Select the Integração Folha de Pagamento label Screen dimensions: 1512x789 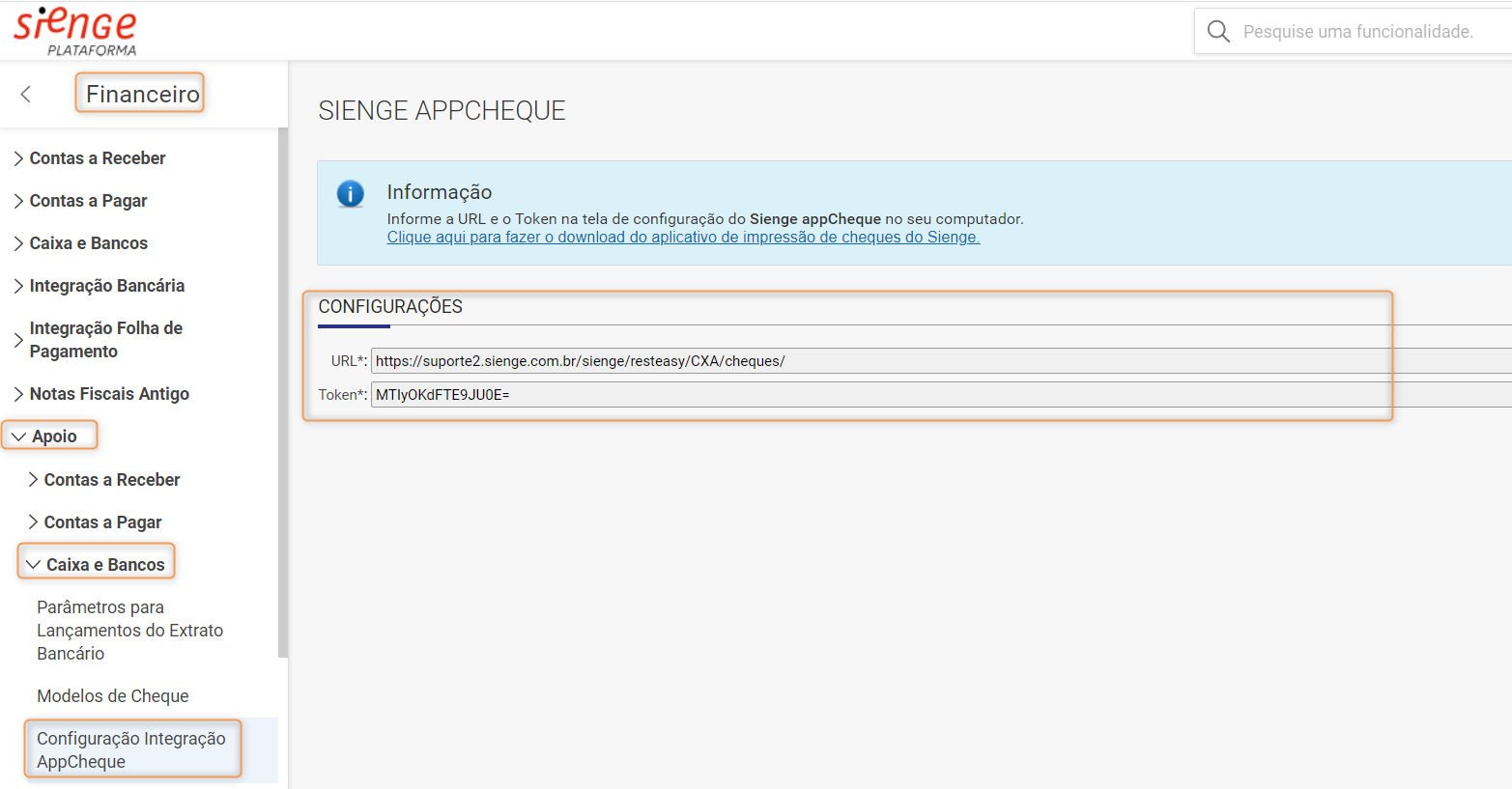pos(106,340)
